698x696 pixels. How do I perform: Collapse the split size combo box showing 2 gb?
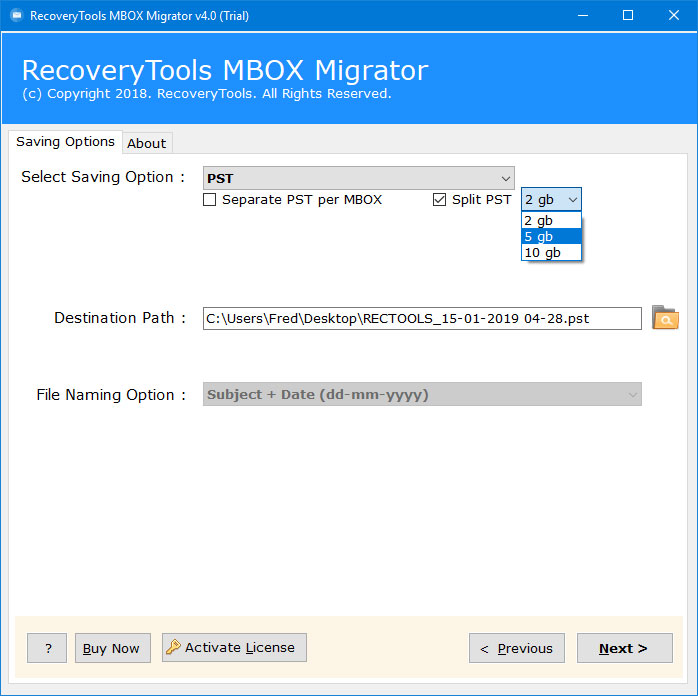pyautogui.click(x=551, y=199)
